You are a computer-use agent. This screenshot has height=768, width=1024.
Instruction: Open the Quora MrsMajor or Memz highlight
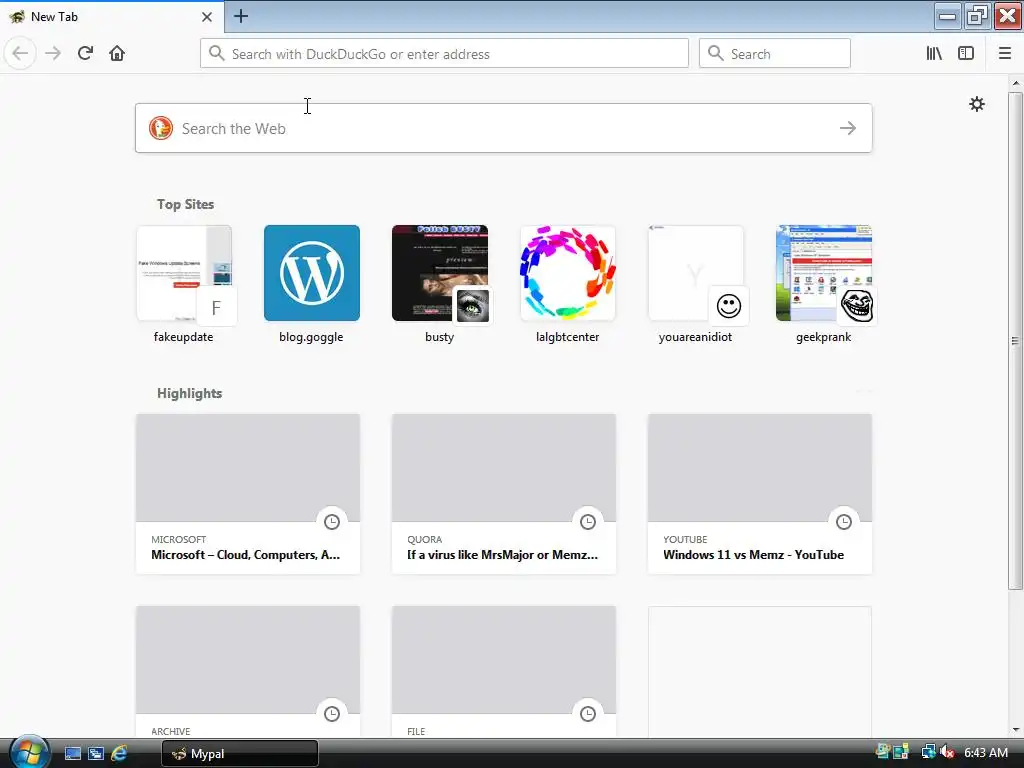pyautogui.click(x=504, y=494)
